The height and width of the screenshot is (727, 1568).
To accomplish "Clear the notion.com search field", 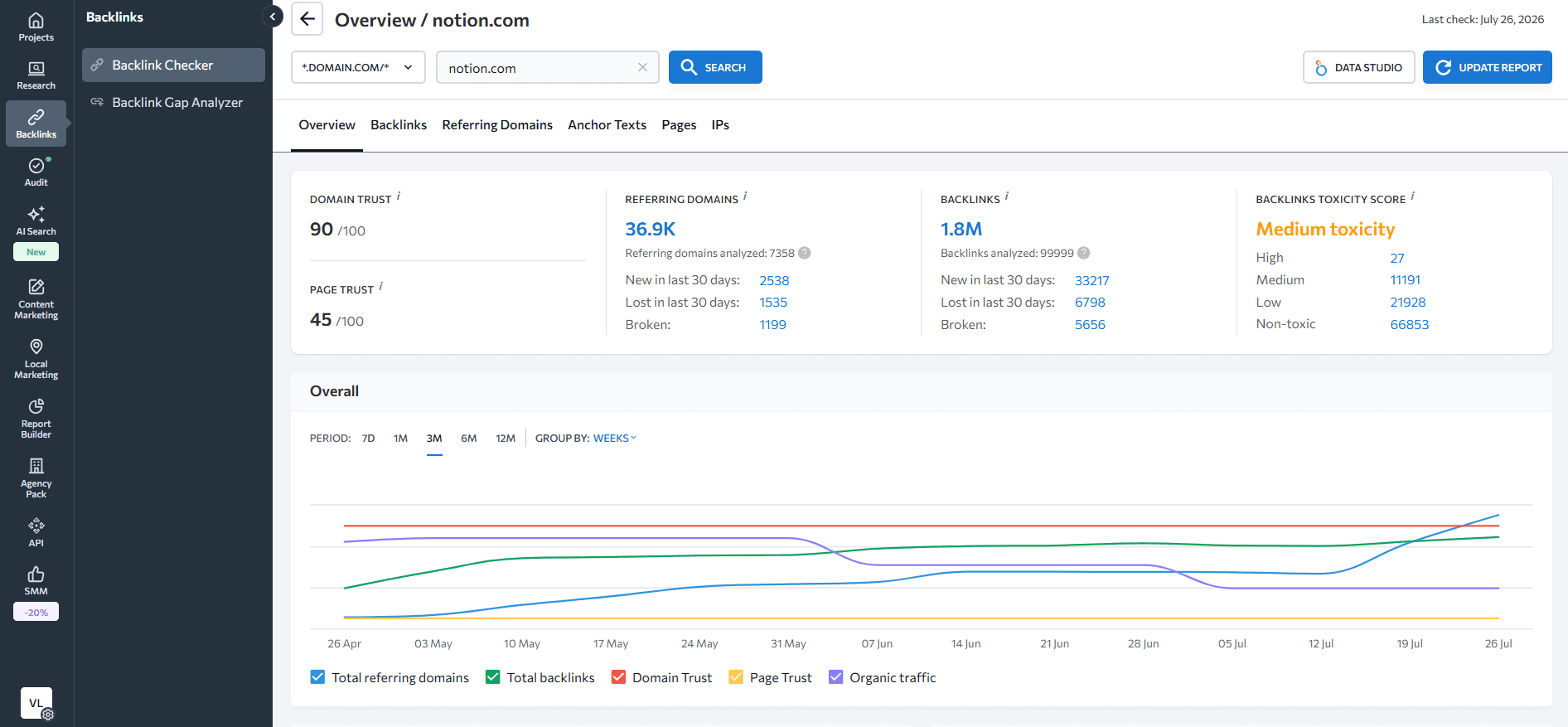I will (642, 67).
